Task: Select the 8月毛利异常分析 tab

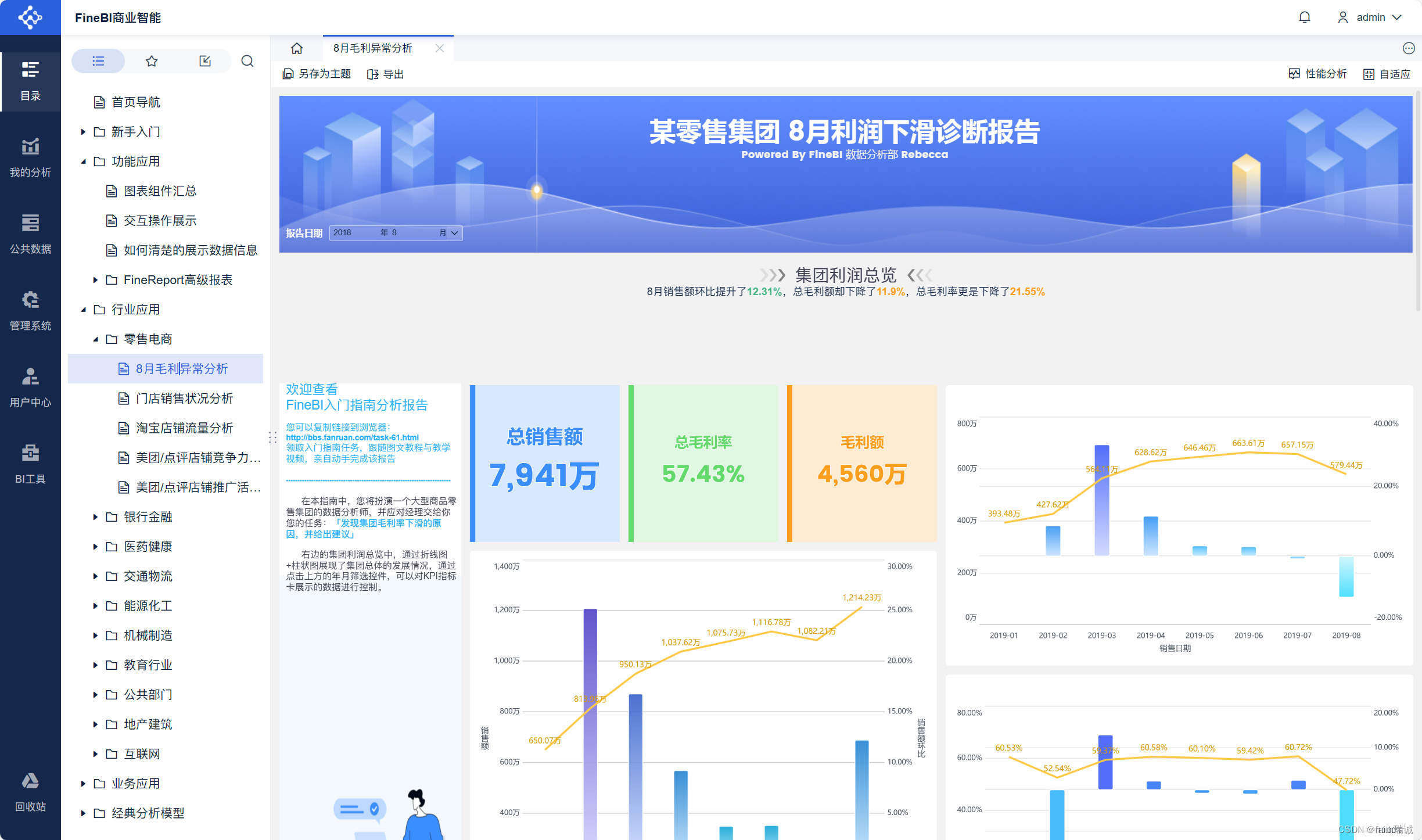Action: click(x=373, y=48)
